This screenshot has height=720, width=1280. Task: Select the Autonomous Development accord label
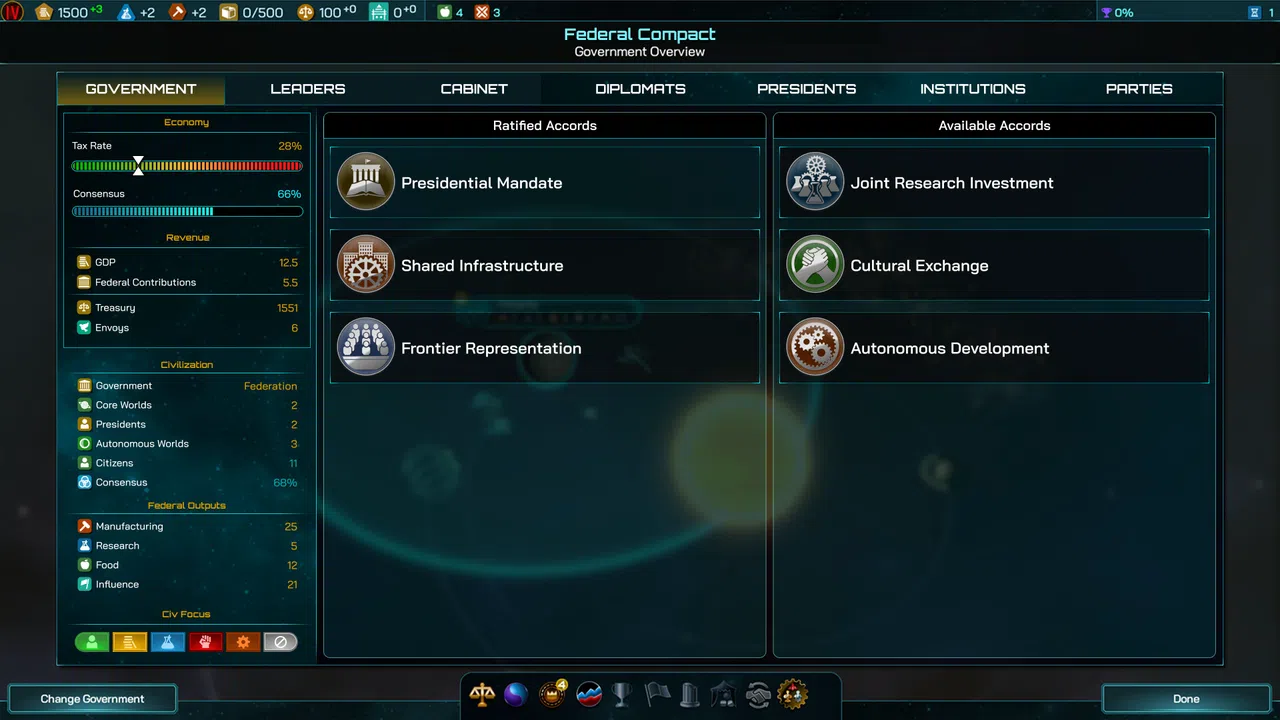[x=950, y=349]
